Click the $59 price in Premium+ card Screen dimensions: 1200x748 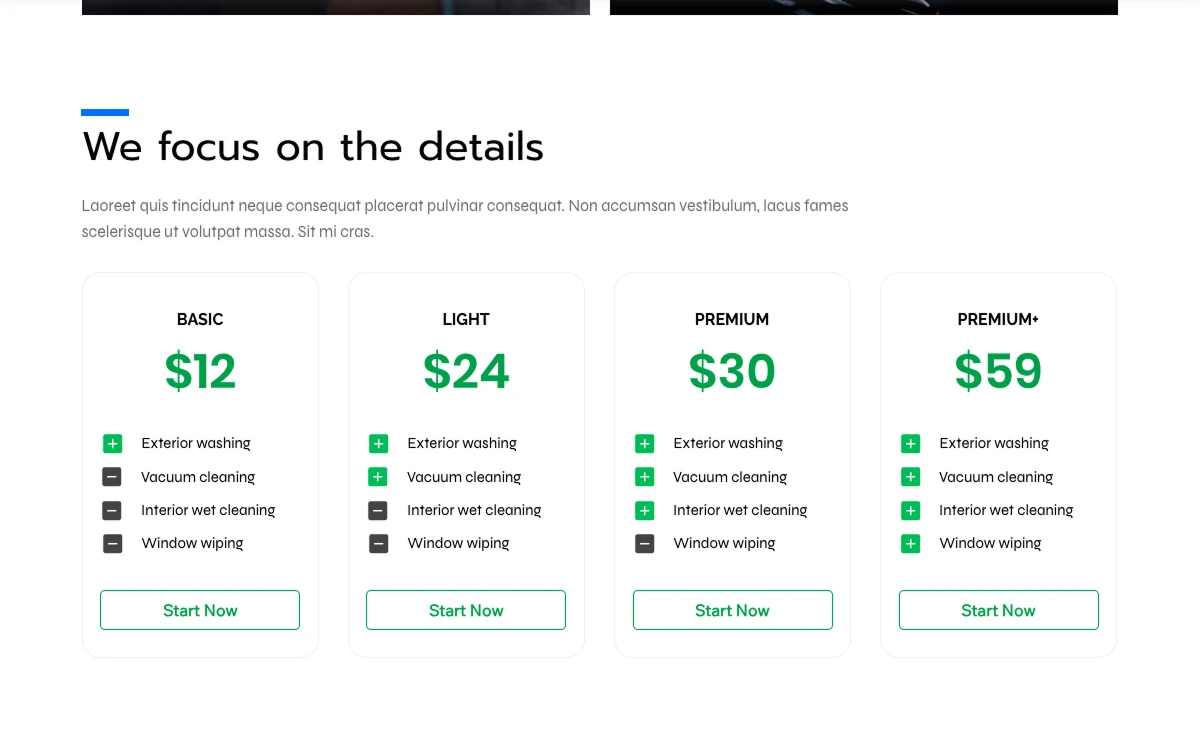pyautogui.click(x=998, y=371)
